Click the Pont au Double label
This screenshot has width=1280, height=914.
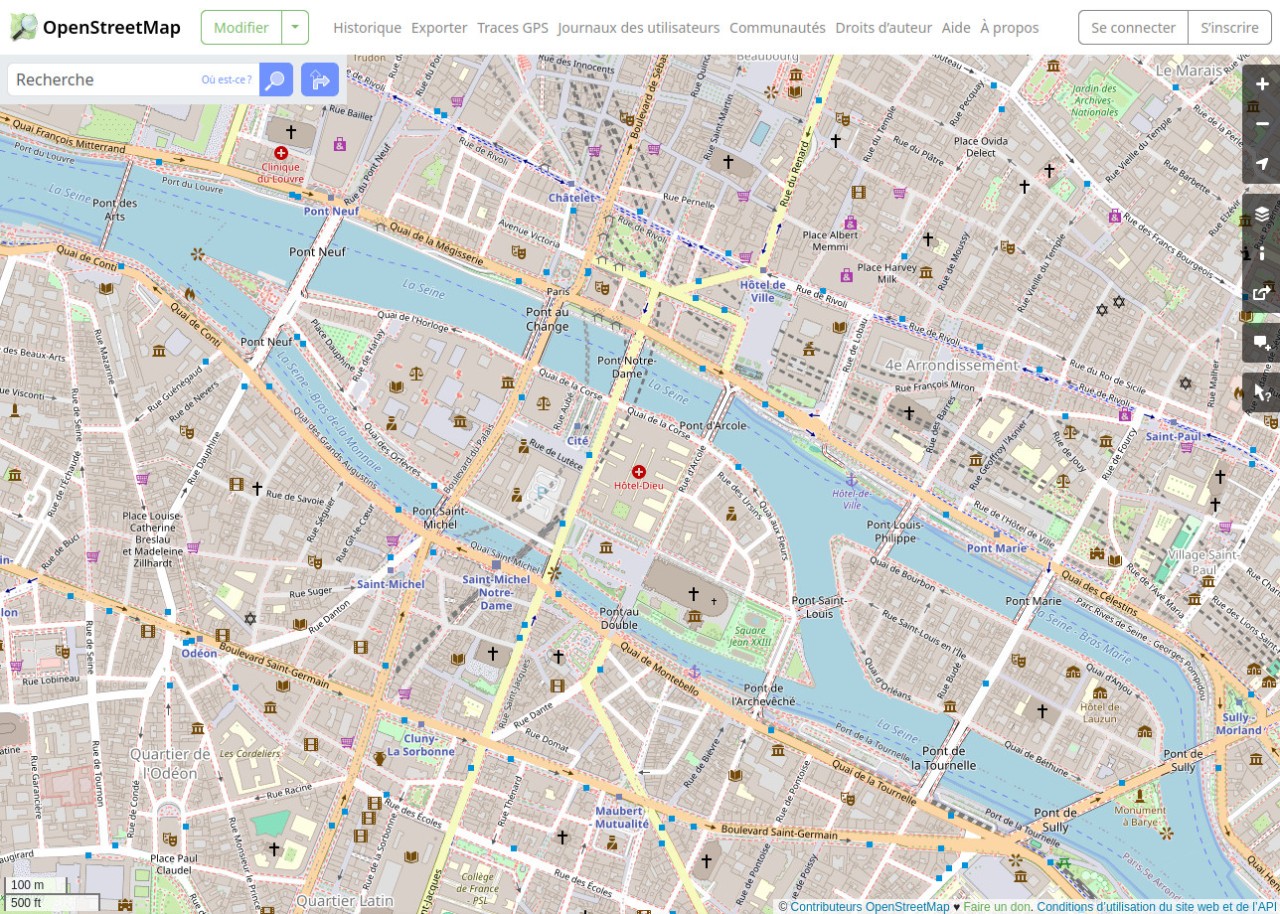coord(618,618)
